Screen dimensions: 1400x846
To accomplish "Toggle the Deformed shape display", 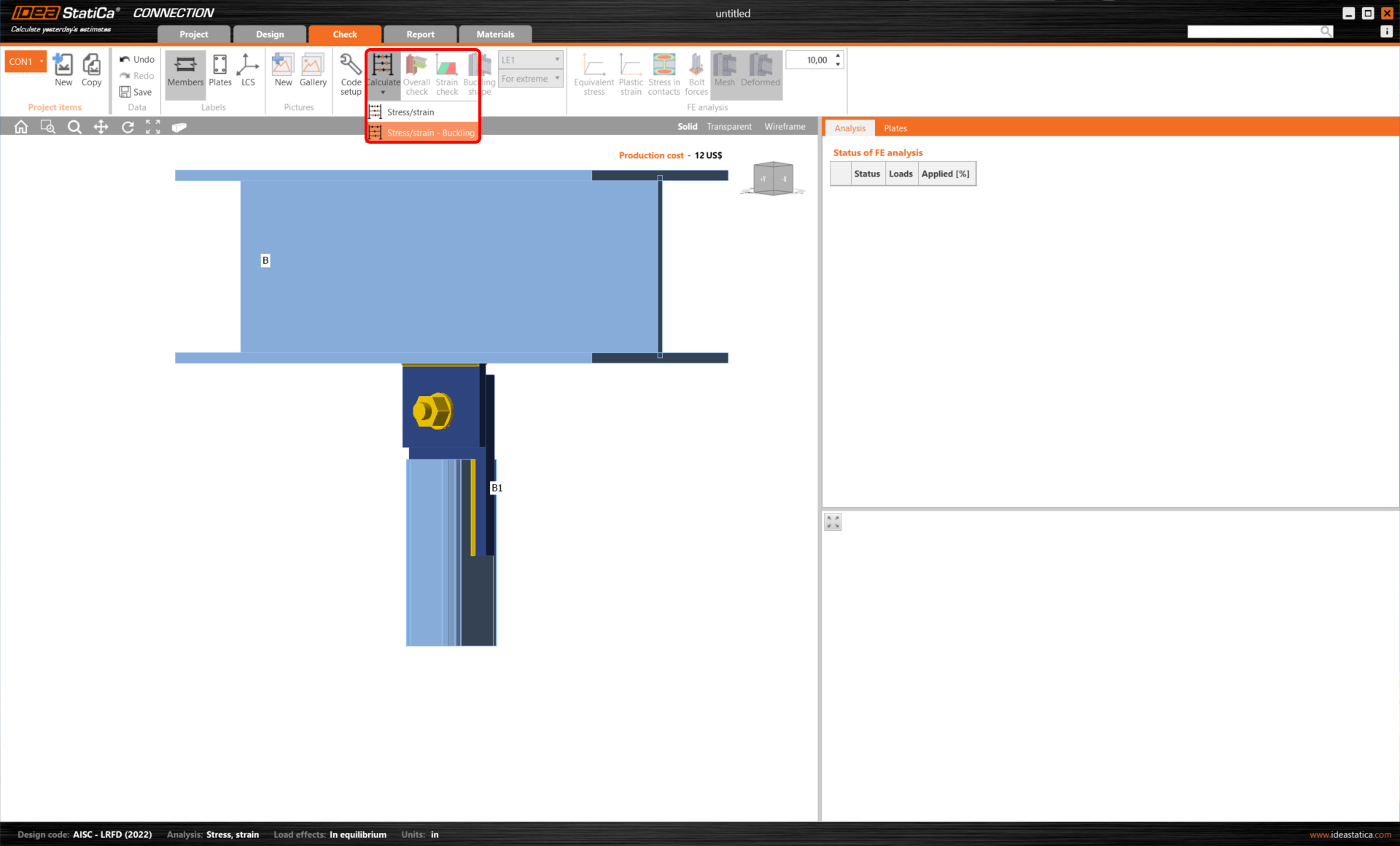I will tap(761, 73).
